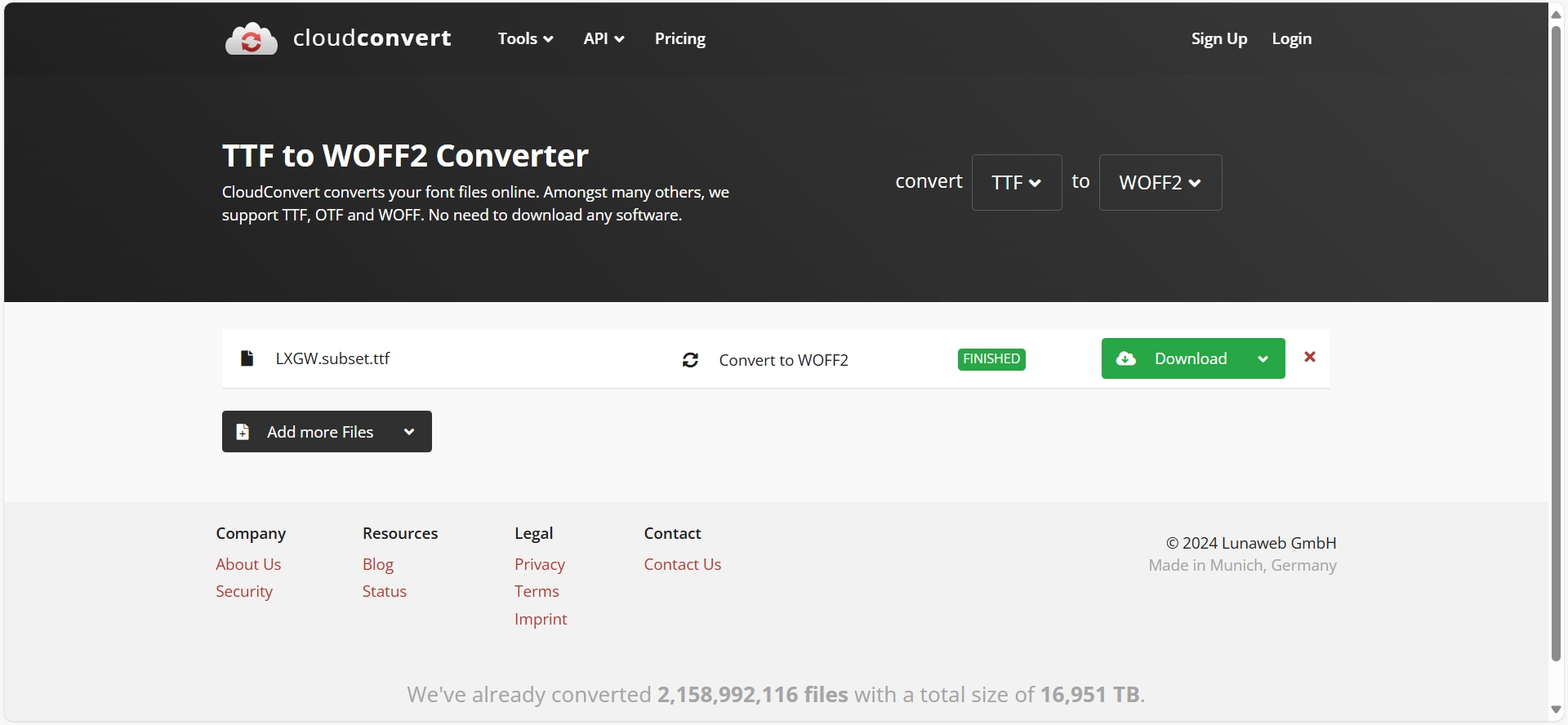Go to the Pricing page
Image resolution: width=1568 pixels, height=725 pixels.
point(680,38)
